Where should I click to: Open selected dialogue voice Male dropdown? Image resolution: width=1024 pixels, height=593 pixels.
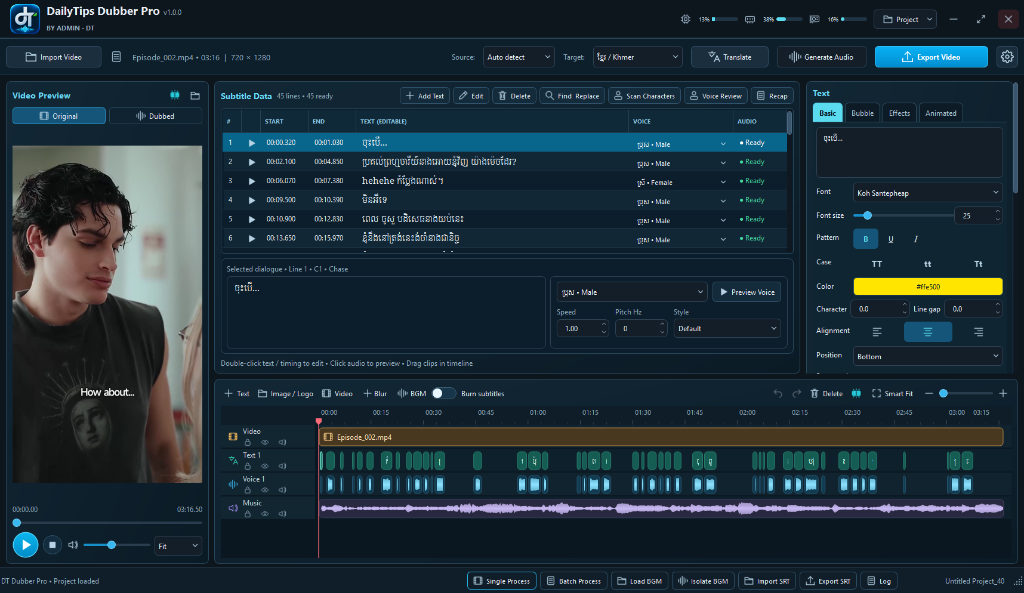[632, 292]
